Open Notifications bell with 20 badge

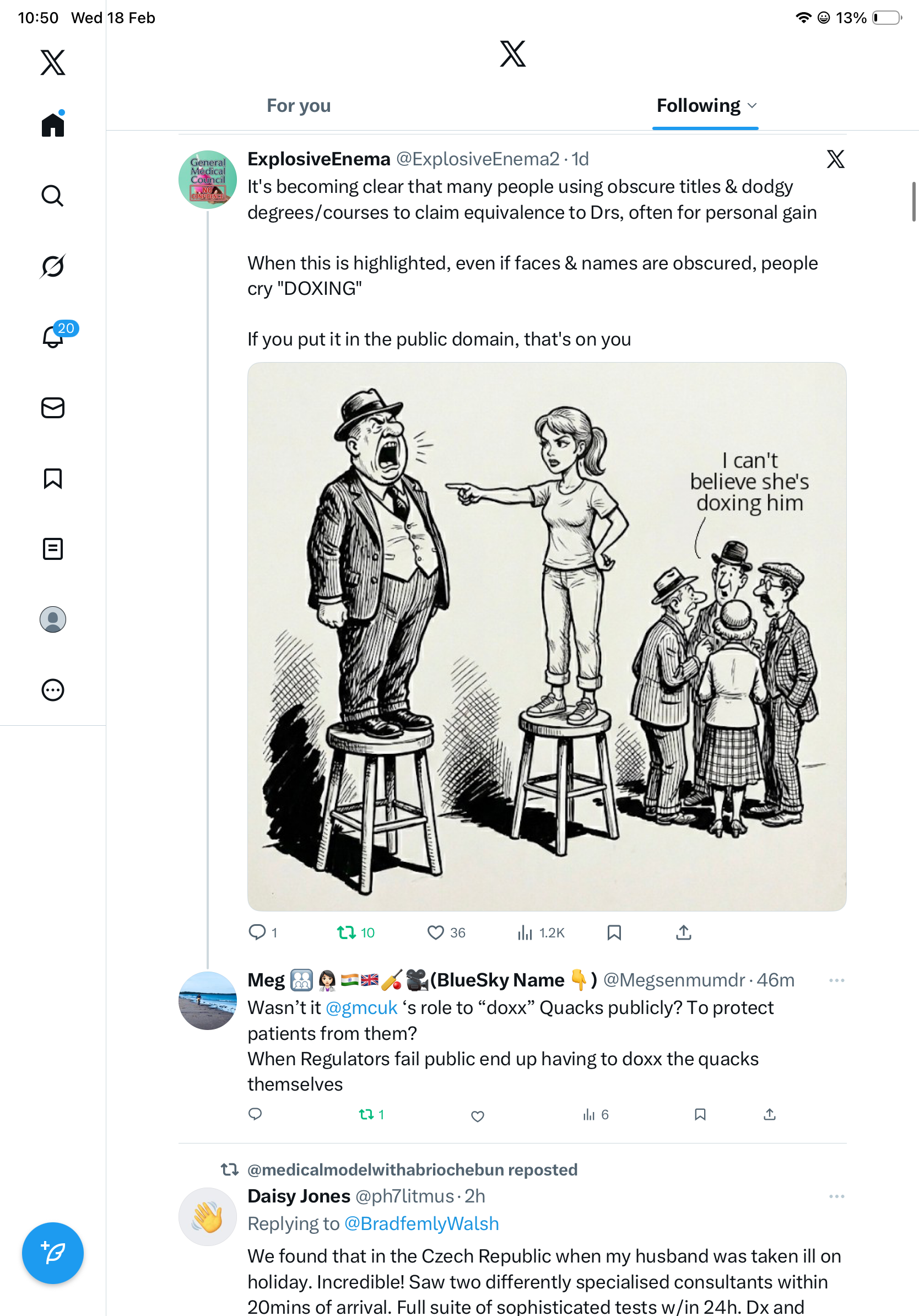pos(53,337)
